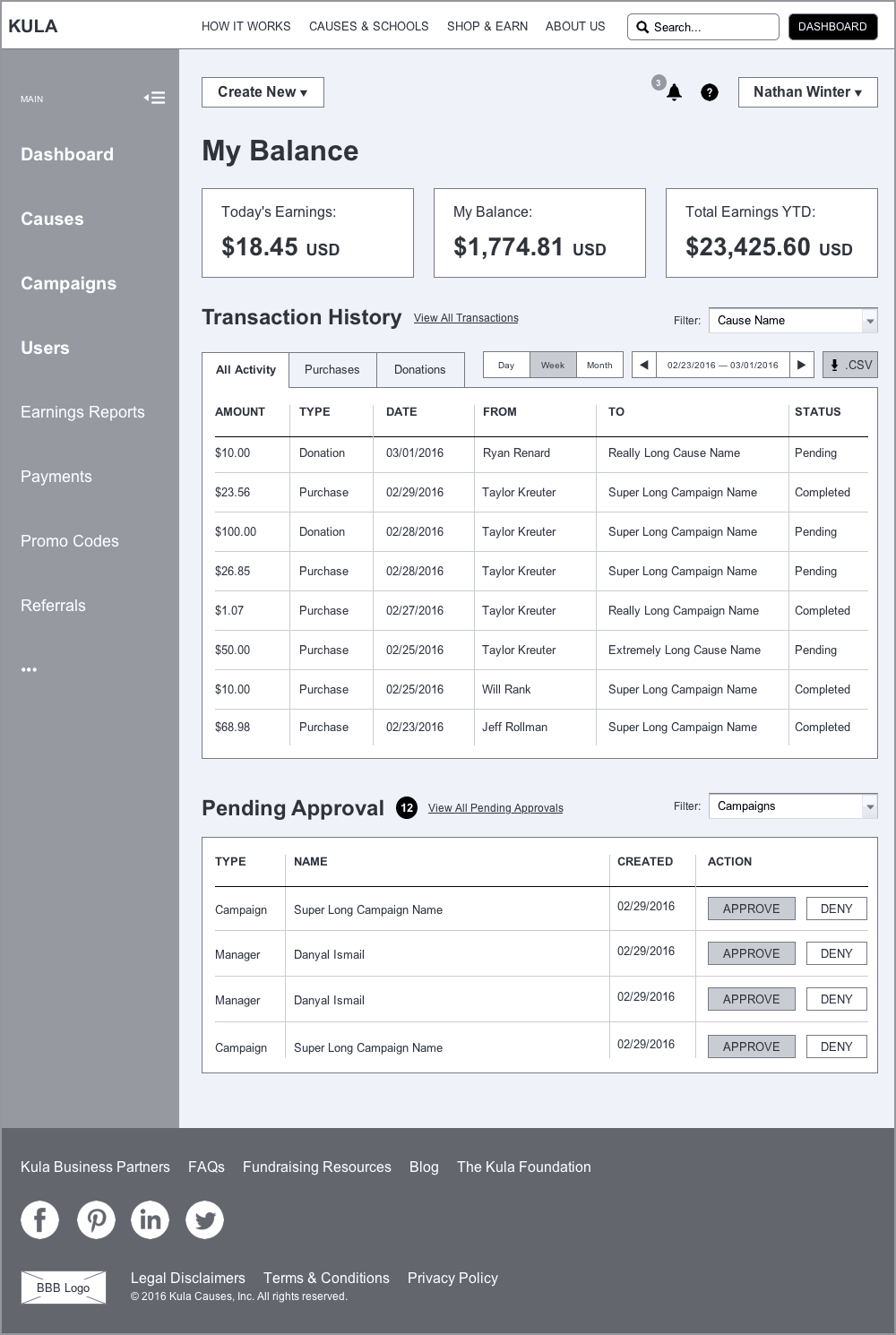Go to previous date range arrow
Viewport: 896px width, 1335px height.
click(x=643, y=365)
